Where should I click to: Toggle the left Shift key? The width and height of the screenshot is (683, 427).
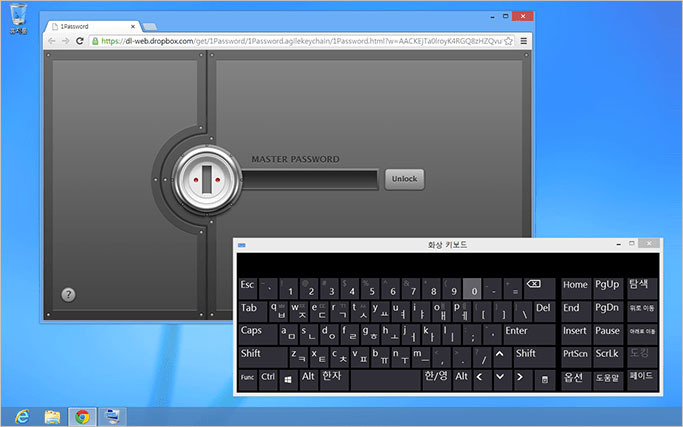(x=263, y=357)
